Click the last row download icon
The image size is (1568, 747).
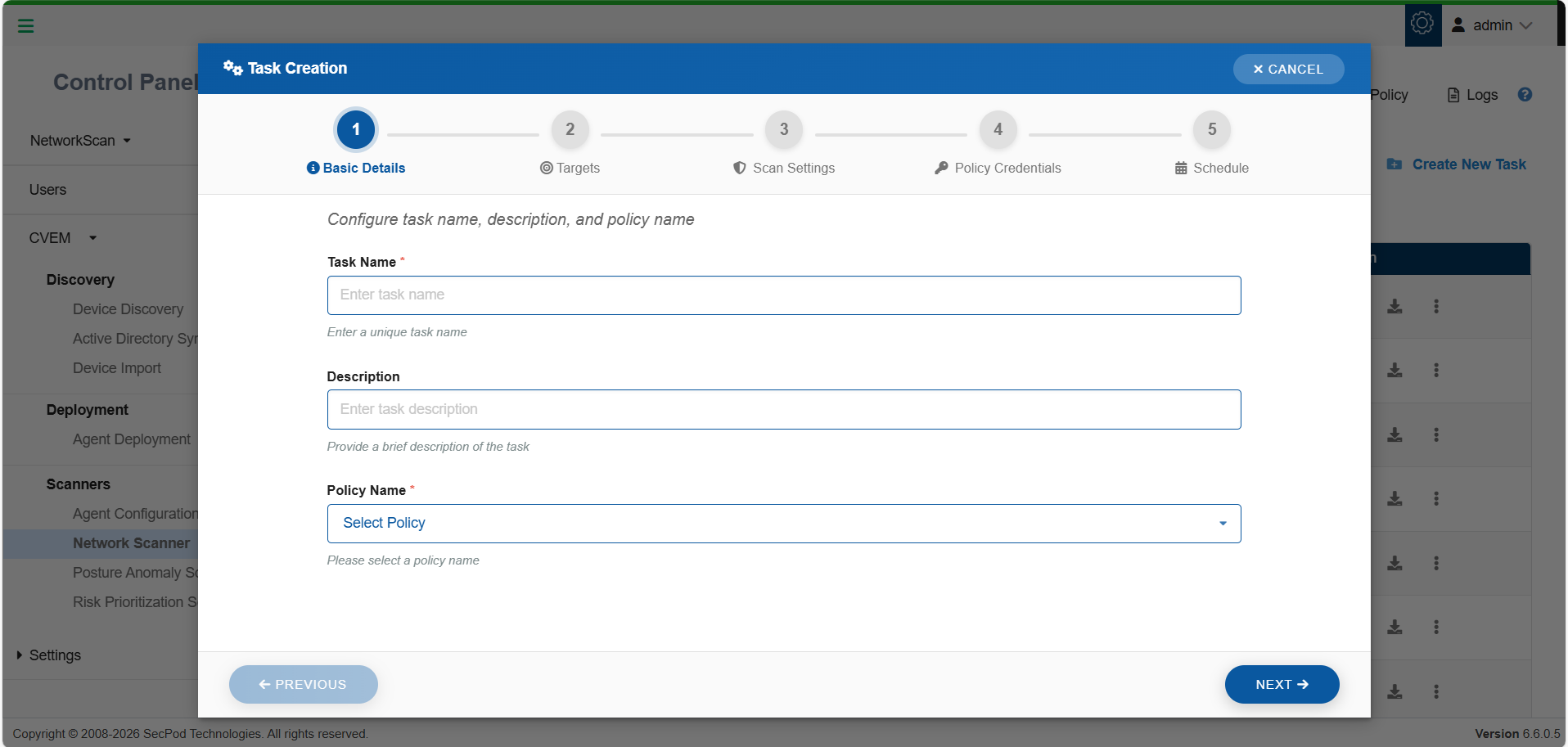click(x=1395, y=692)
